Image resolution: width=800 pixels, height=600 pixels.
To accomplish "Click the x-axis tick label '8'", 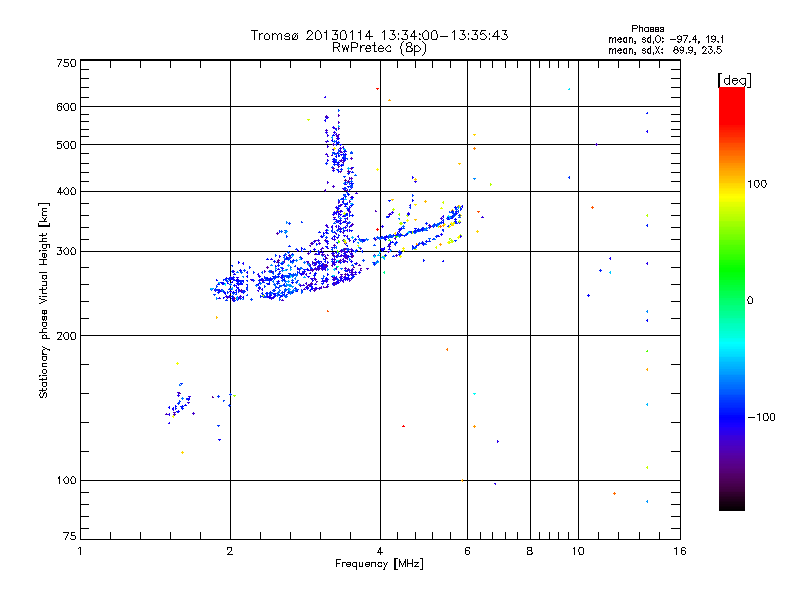I will coord(530,551).
